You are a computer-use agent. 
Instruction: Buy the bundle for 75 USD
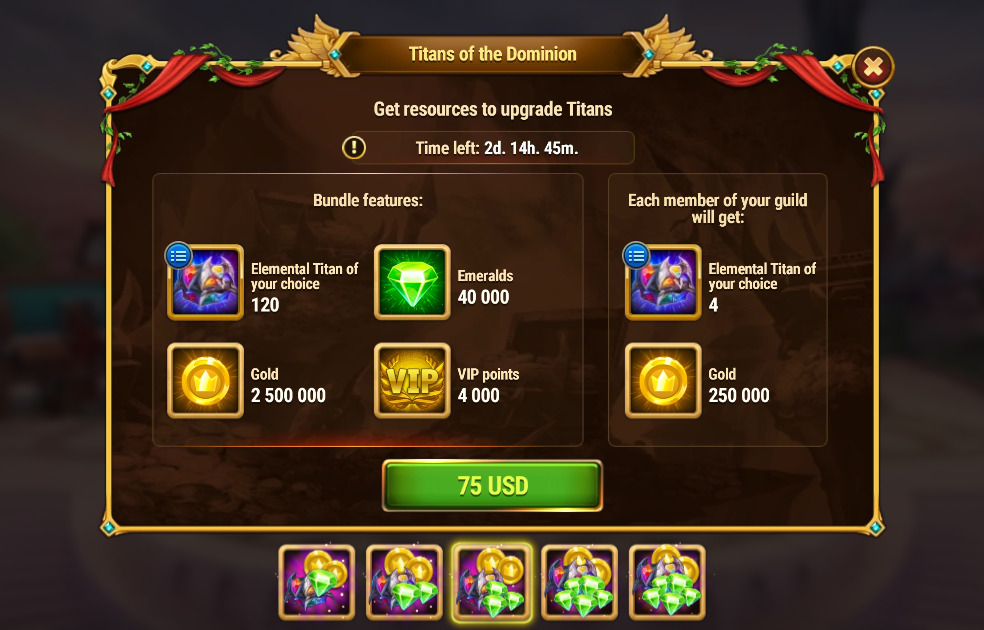[x=493, y=486]
